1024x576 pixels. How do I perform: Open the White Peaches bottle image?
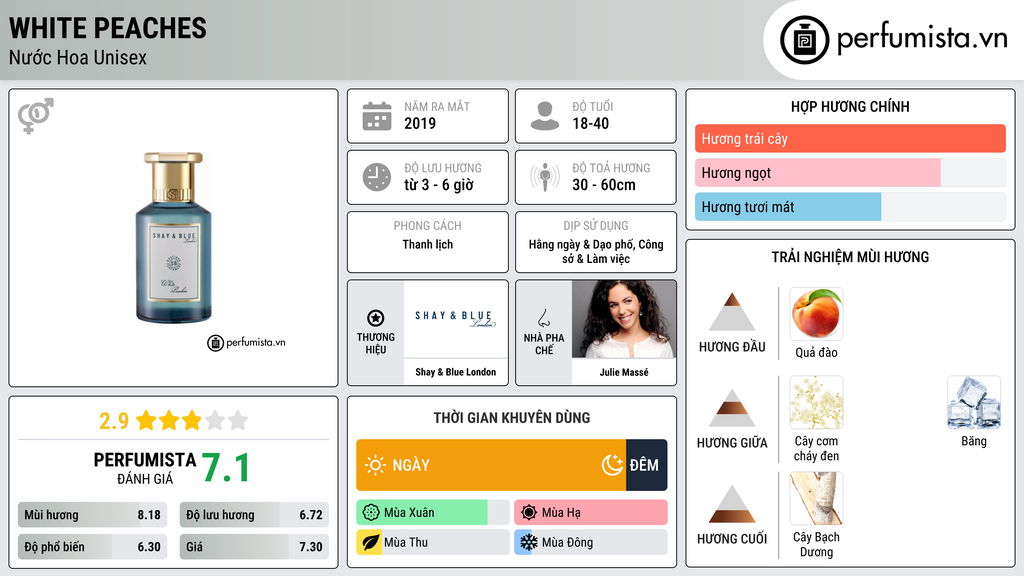click(174, 238)
